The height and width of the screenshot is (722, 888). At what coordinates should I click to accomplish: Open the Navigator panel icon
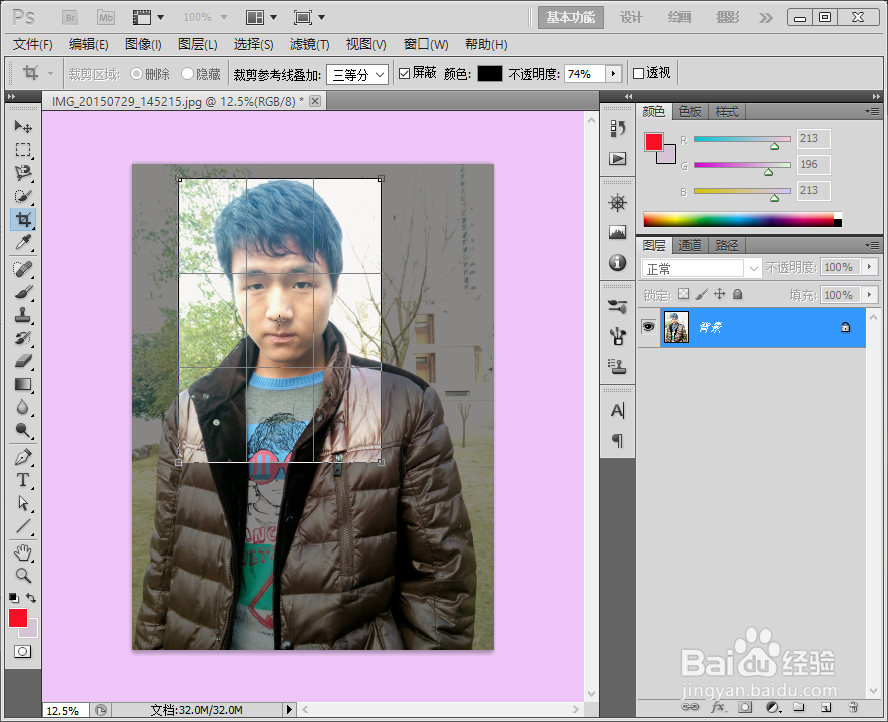coord(617,203)
